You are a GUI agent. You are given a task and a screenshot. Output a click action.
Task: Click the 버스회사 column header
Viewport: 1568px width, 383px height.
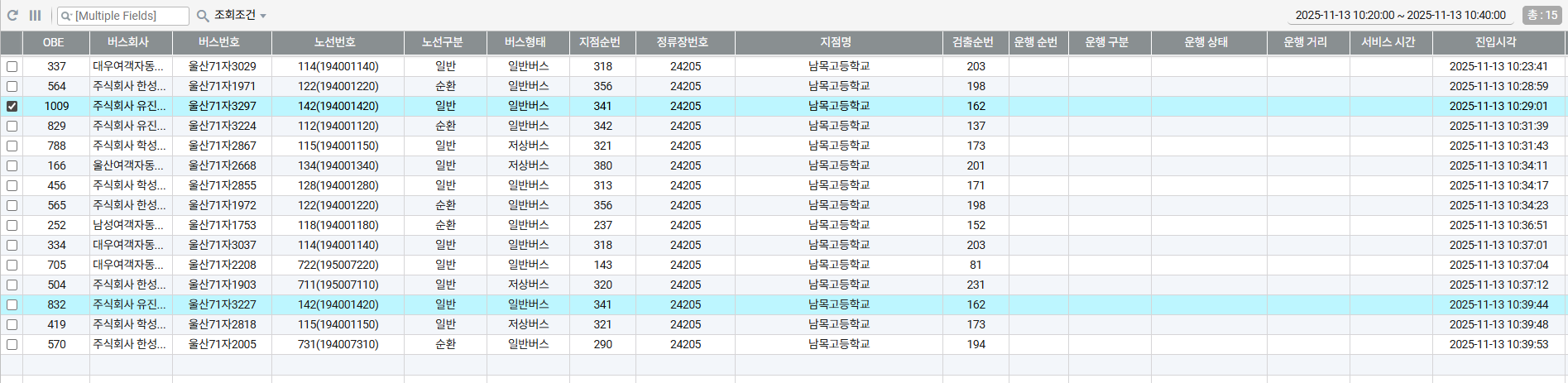point(128,42)
